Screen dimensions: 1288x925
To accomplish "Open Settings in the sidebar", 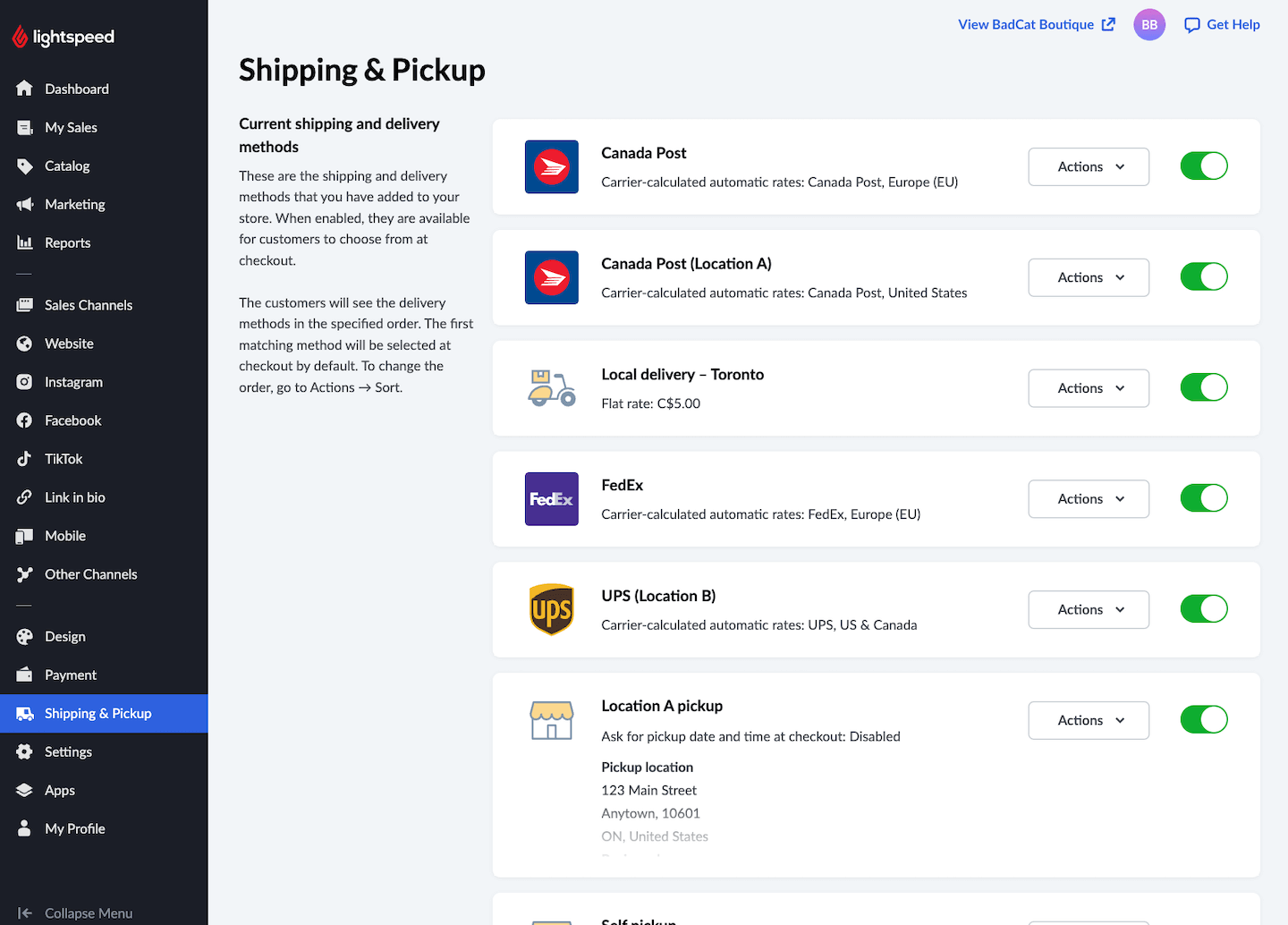I will [x=104, y=752].
